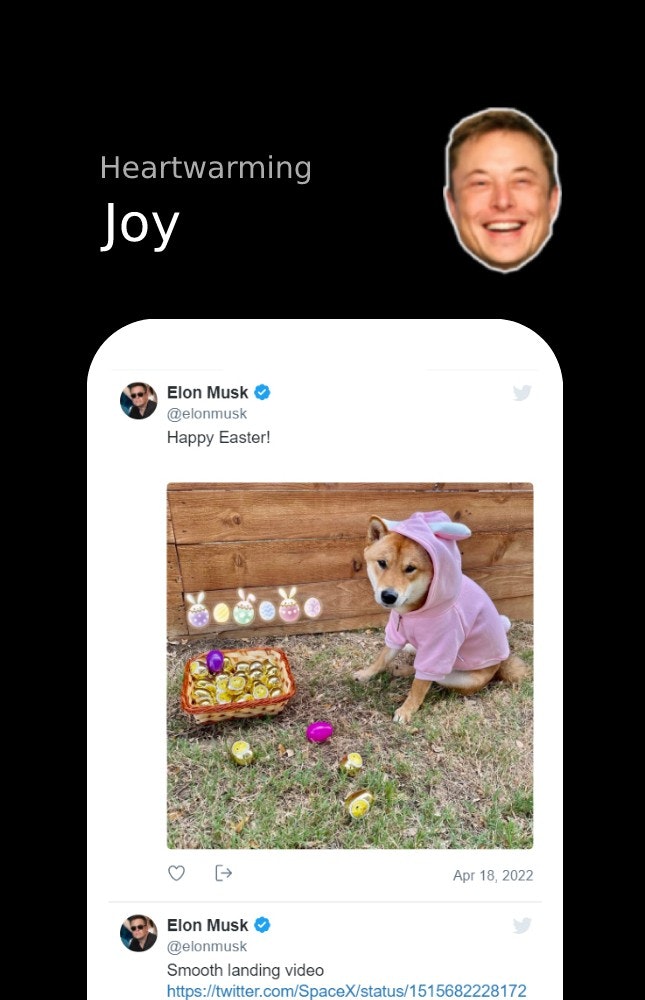Open the @elonmusk handle on the first tweet
The image size is (645, 1000).
pos(206,413)
